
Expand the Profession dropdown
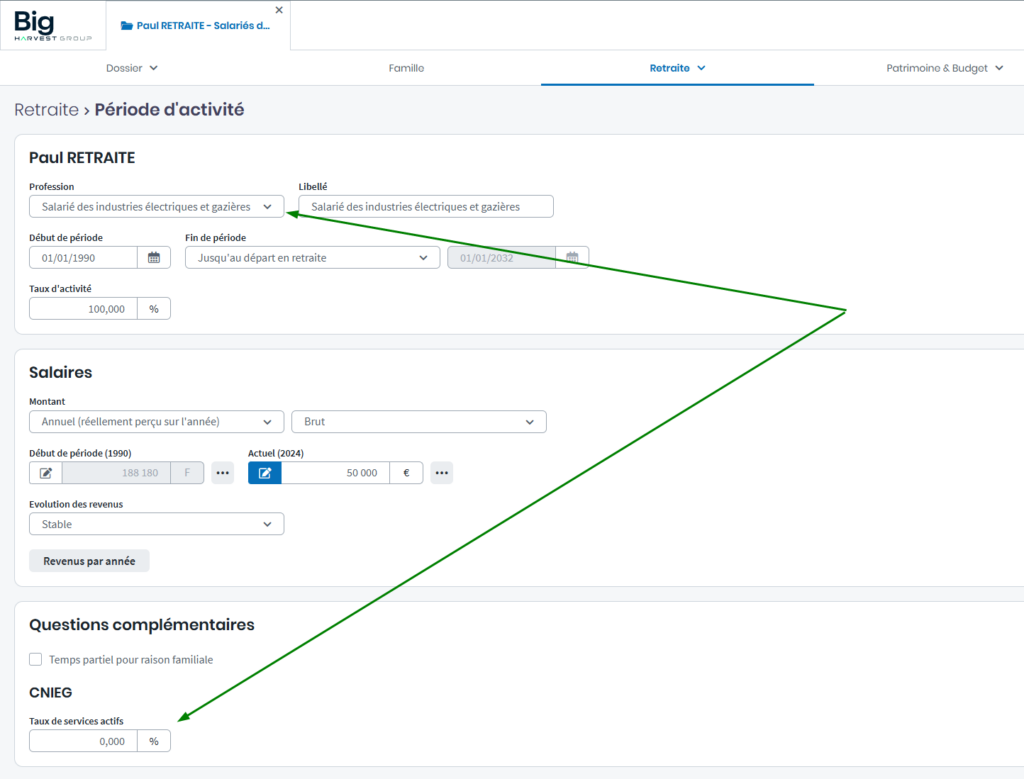click(156, 207)
